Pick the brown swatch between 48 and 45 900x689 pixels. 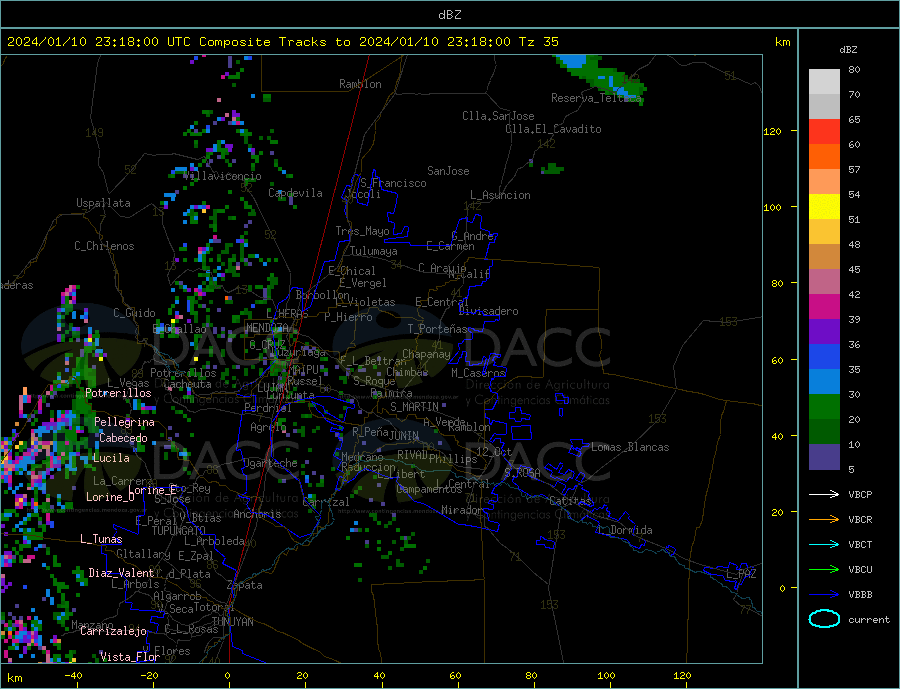[x=824, y=257]
